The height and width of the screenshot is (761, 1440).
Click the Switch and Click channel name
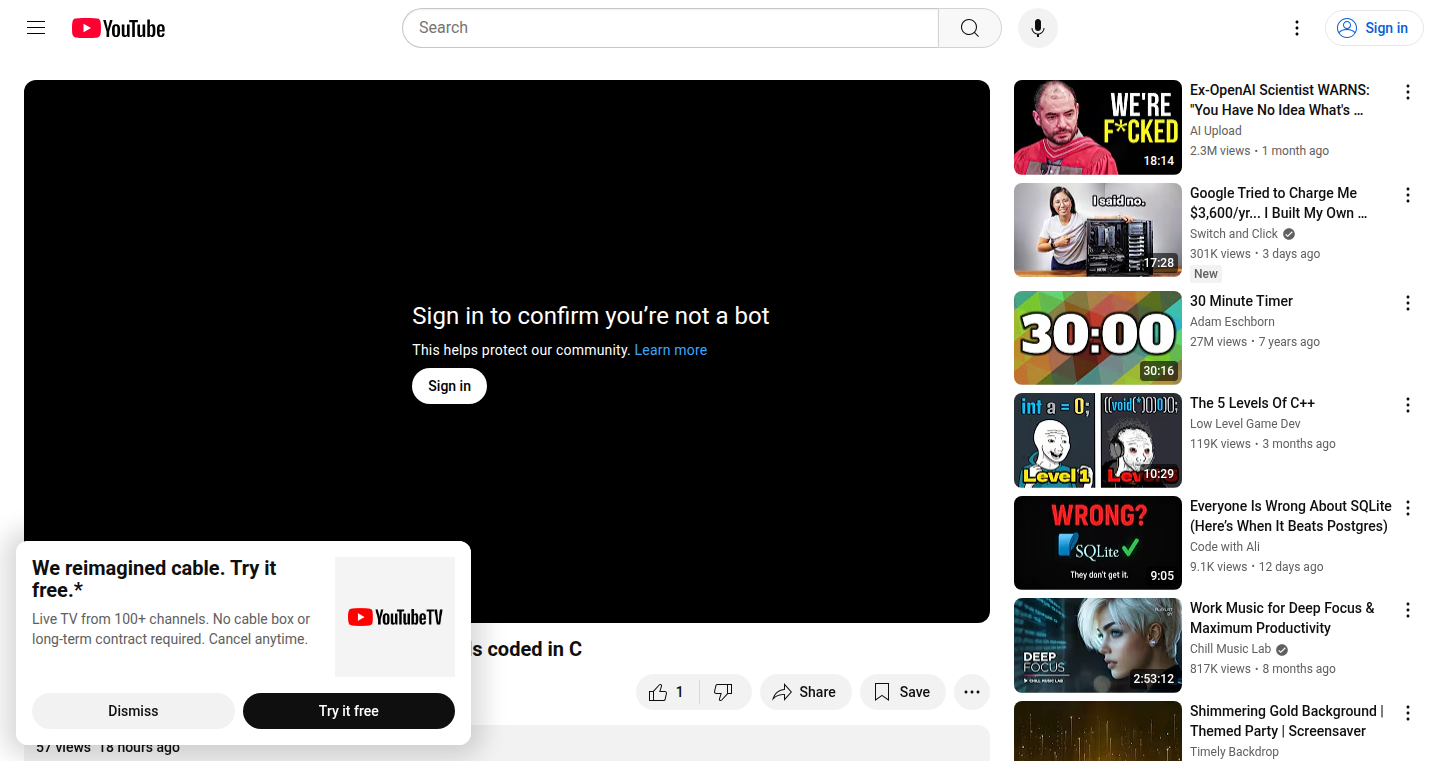tap(1234, 234)
